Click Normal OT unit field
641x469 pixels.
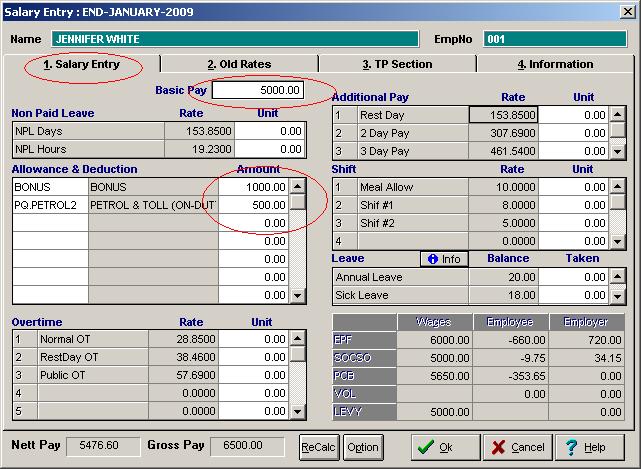tap(253, 339)
